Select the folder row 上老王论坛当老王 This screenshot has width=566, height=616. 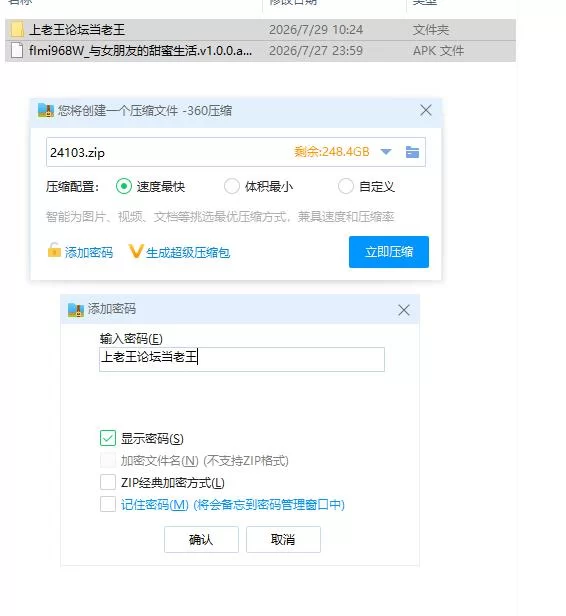pyautogui.click(x=260, y=30)
